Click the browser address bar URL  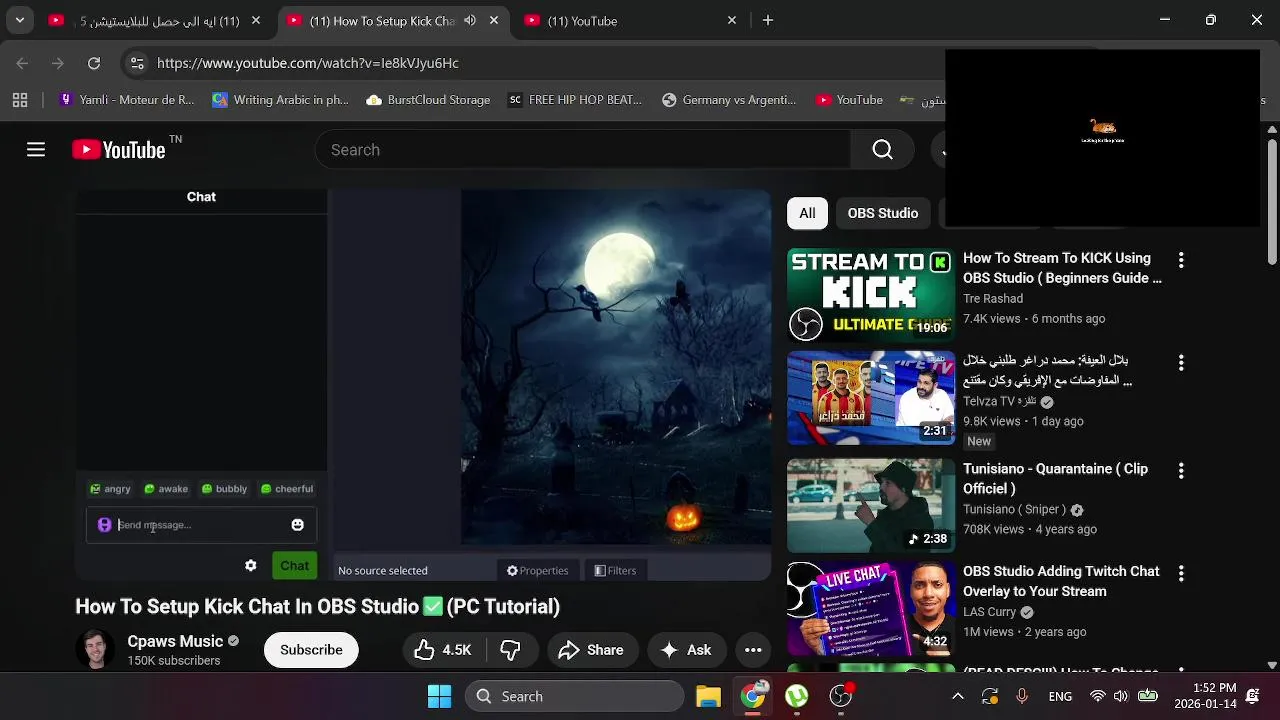pyautogui.click(x=308, y=63)
